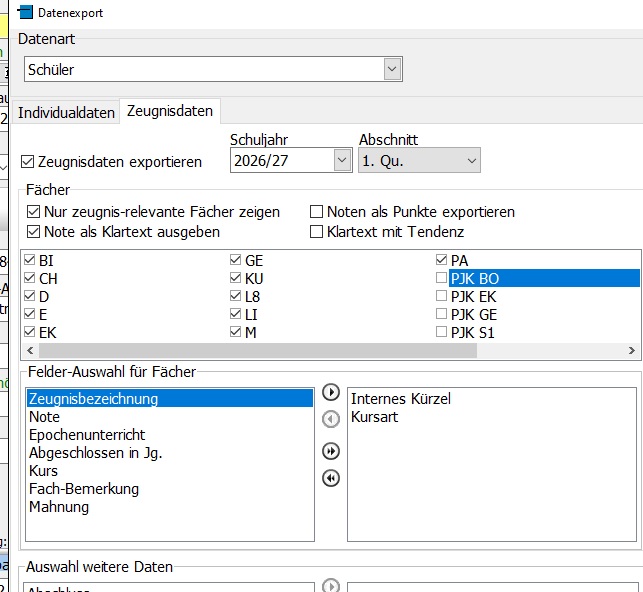Toggle Note als Klartext ausgeben

coord(33,232)
